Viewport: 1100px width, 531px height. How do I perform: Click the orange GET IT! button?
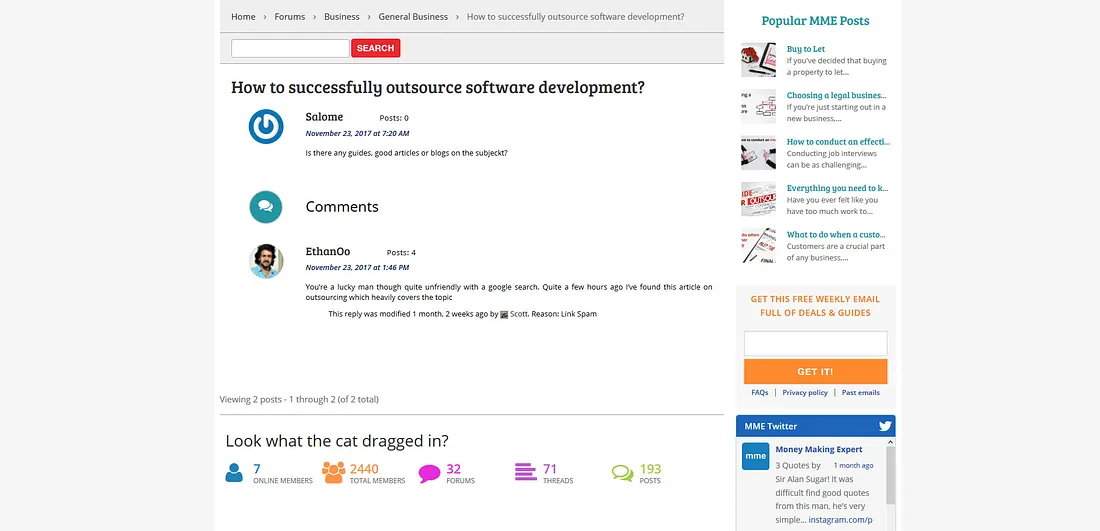[815, 371]
